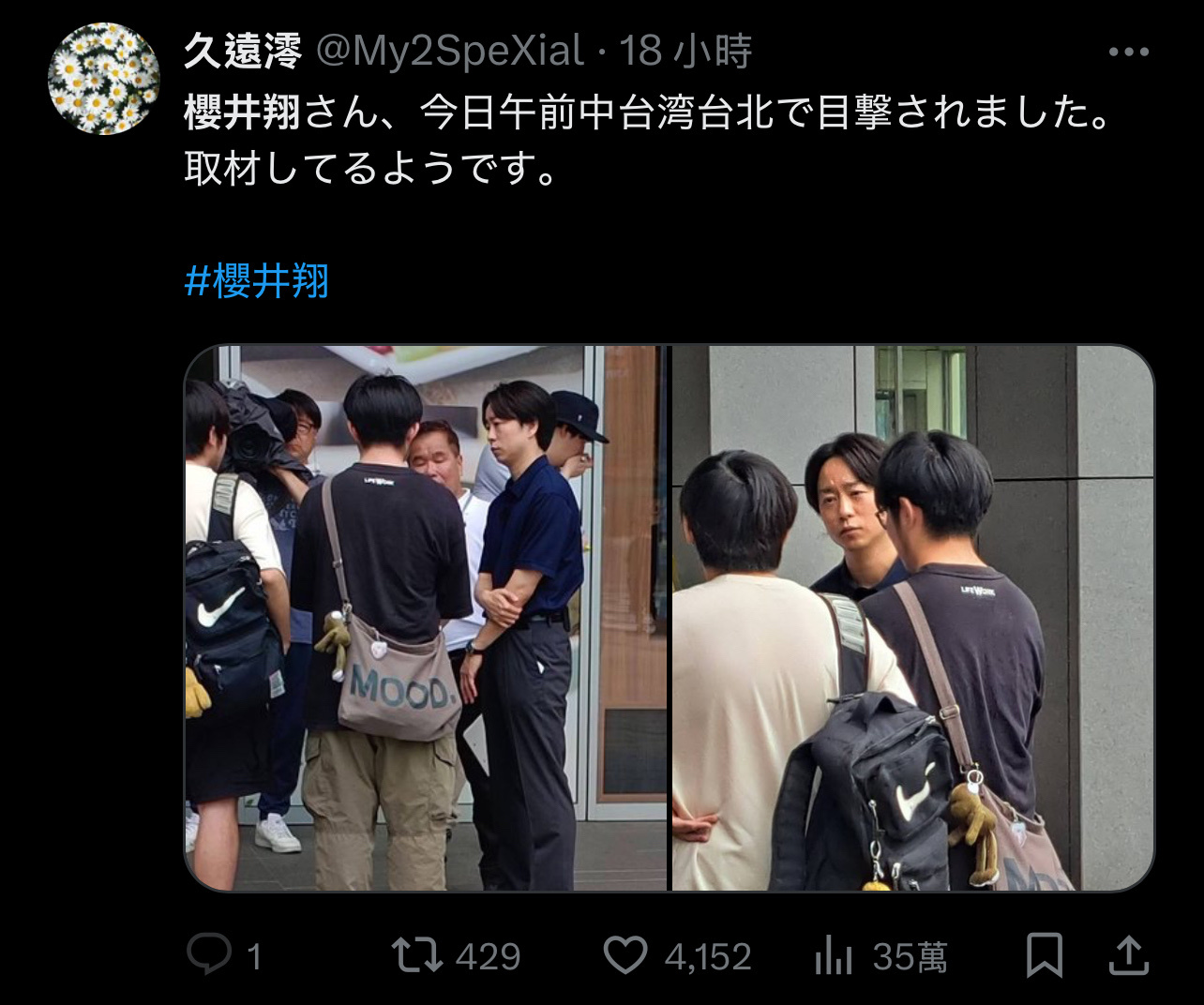Click the reply speech bubble icon
The height and width of the screenshot is (1005, 1204).
[208, 955]
